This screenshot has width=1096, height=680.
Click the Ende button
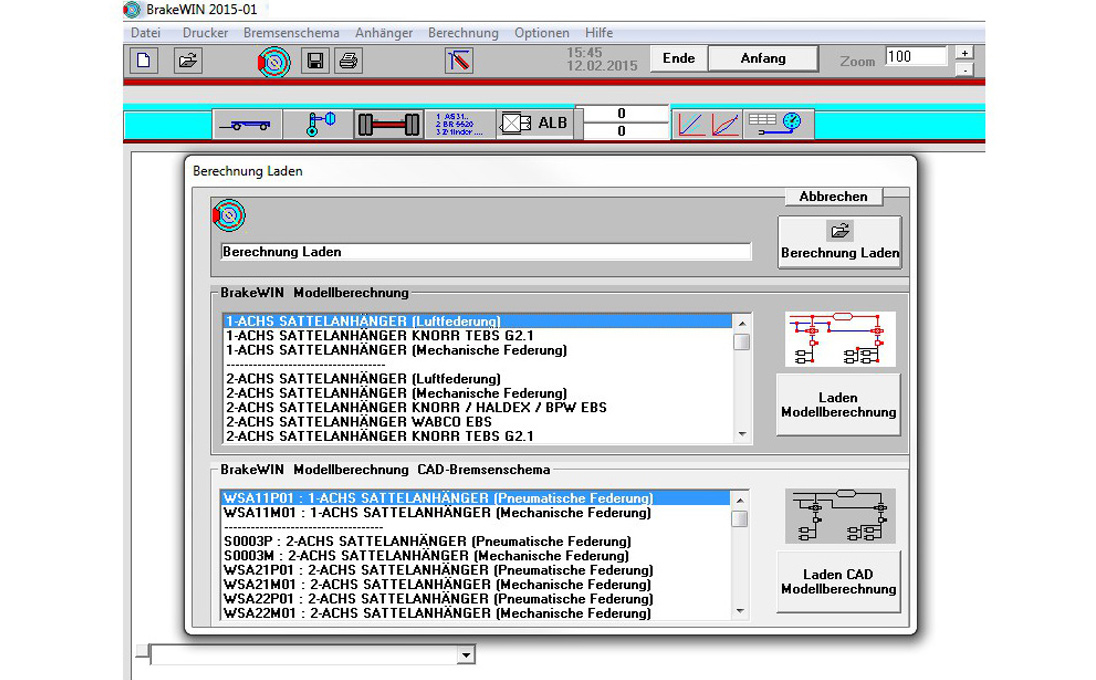coord(679,58)
